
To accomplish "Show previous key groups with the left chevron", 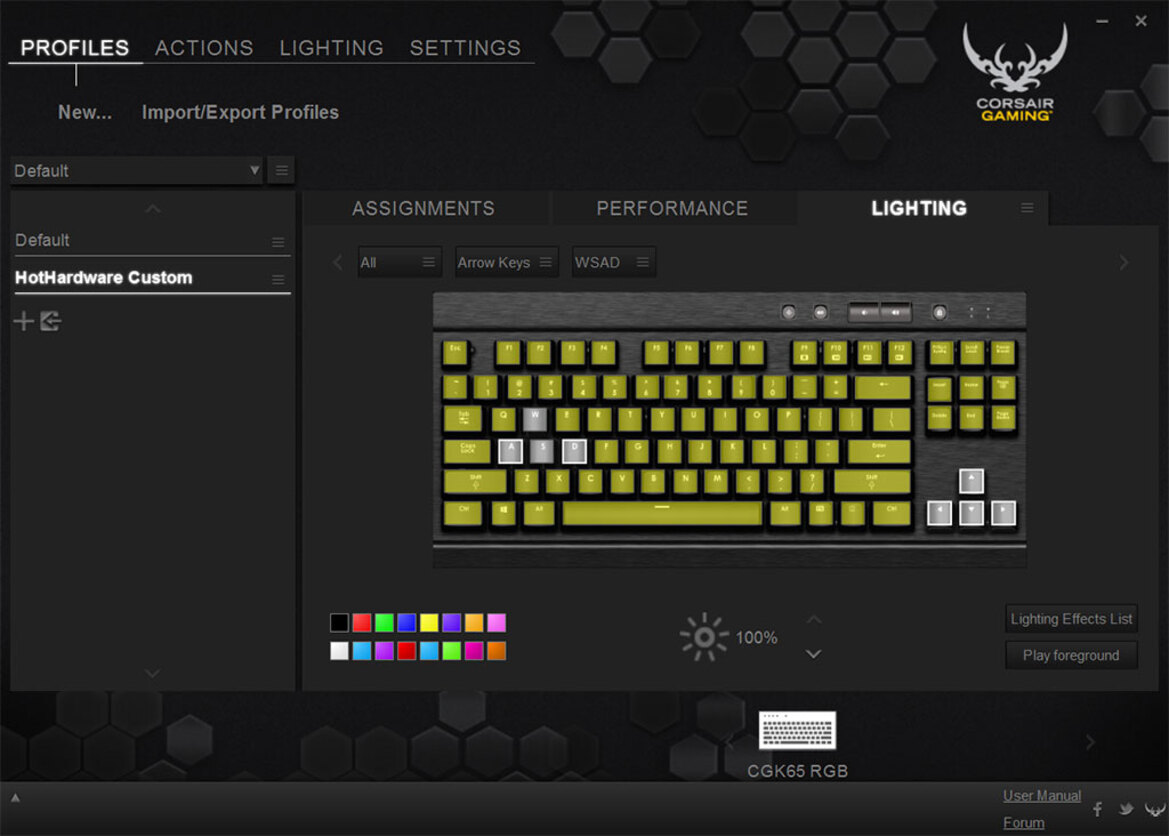I will point(338,263).
